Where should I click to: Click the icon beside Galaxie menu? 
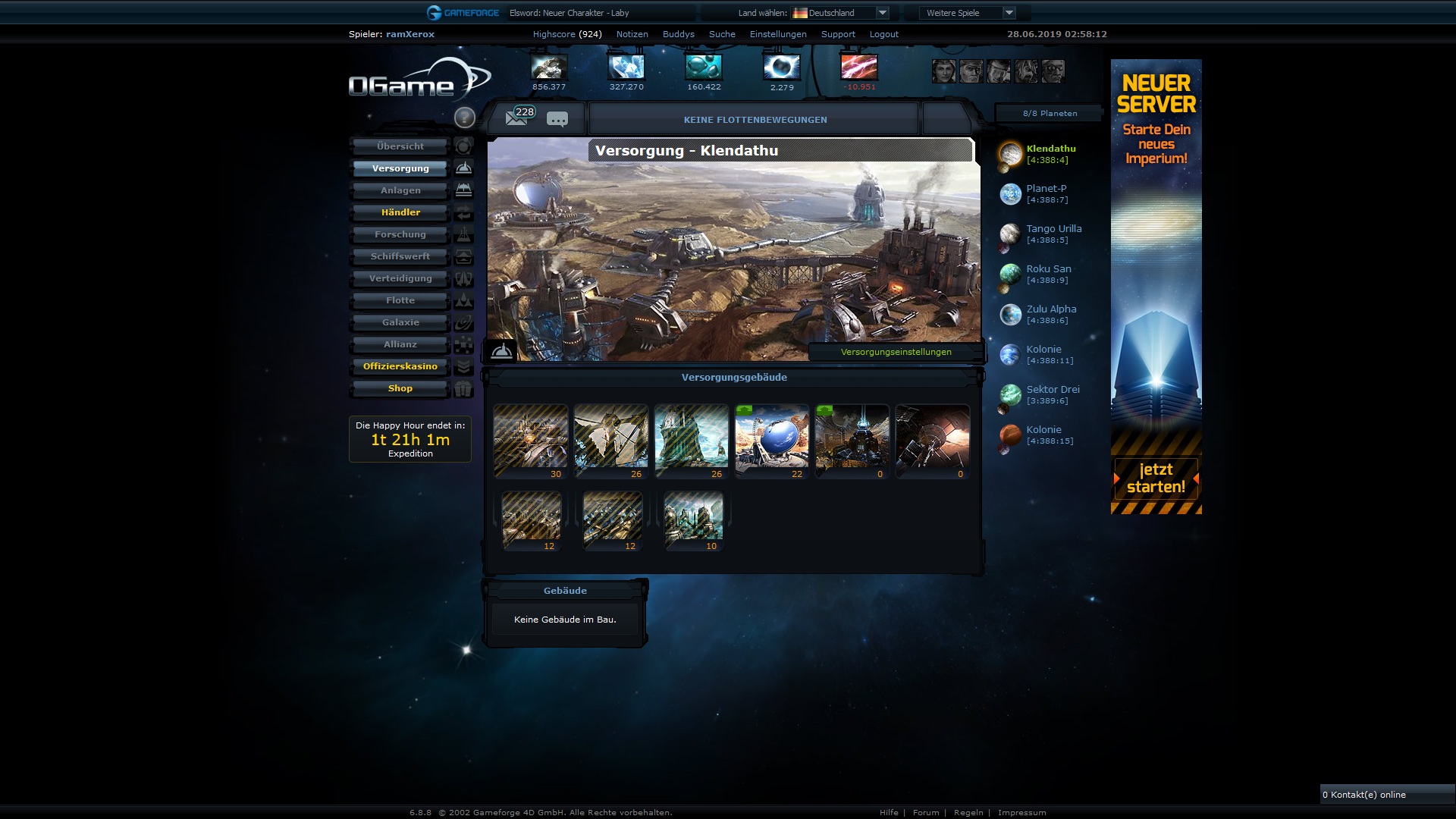coord(463,322)
